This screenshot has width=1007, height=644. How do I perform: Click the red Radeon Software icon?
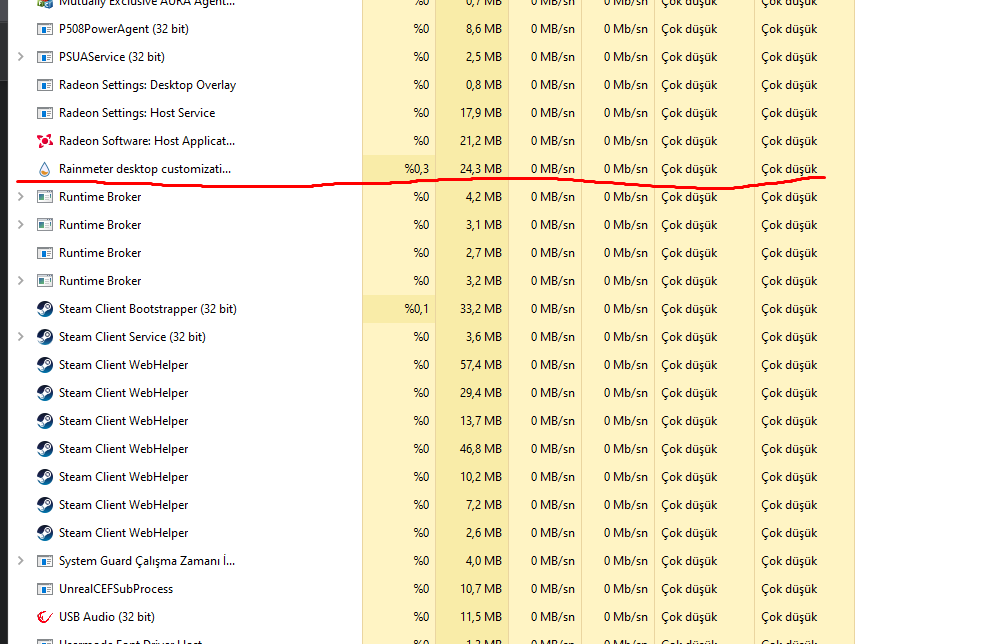[44, 141]
